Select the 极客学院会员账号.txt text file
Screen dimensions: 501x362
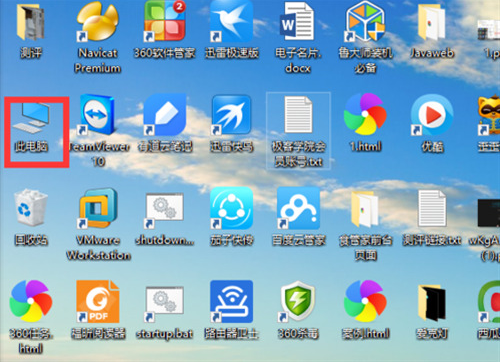coord(298,115)
